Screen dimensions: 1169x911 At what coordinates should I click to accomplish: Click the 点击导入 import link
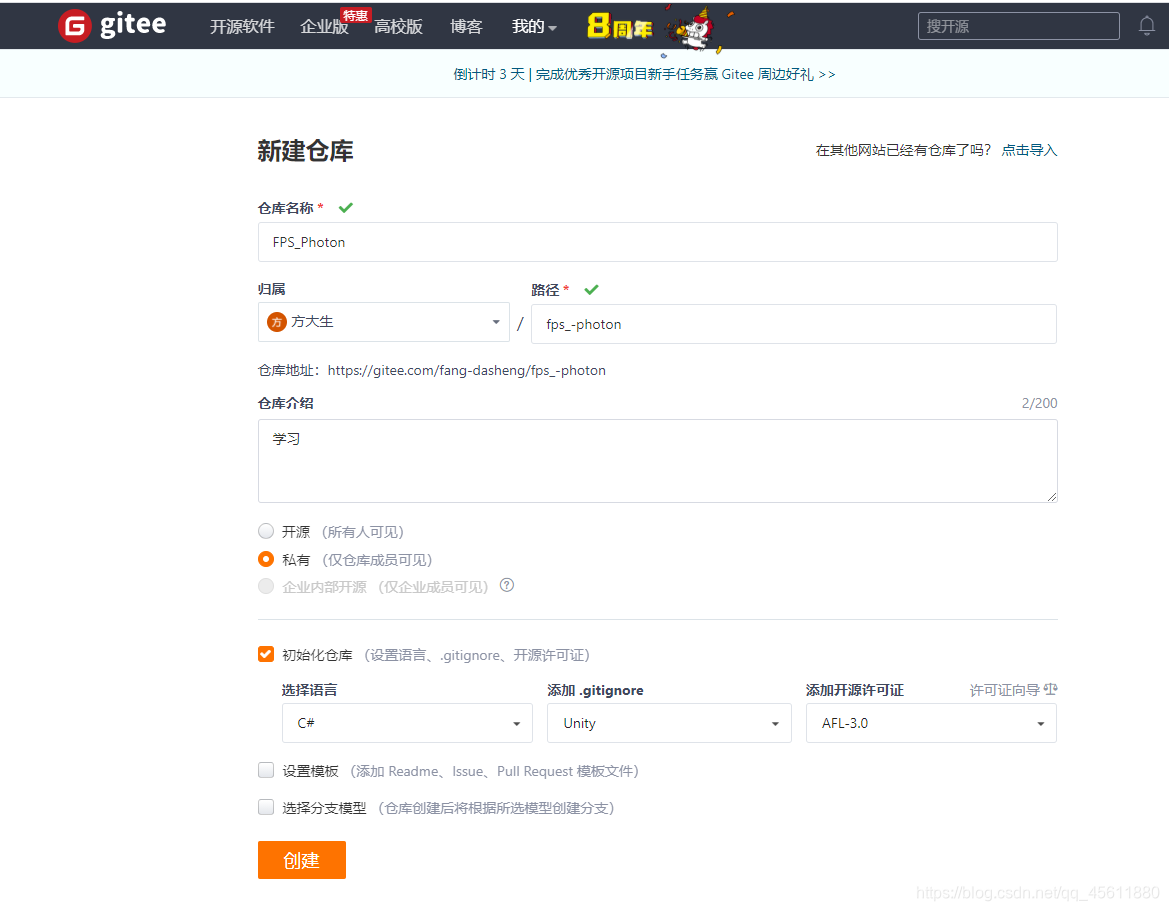tap(1029, 150)
